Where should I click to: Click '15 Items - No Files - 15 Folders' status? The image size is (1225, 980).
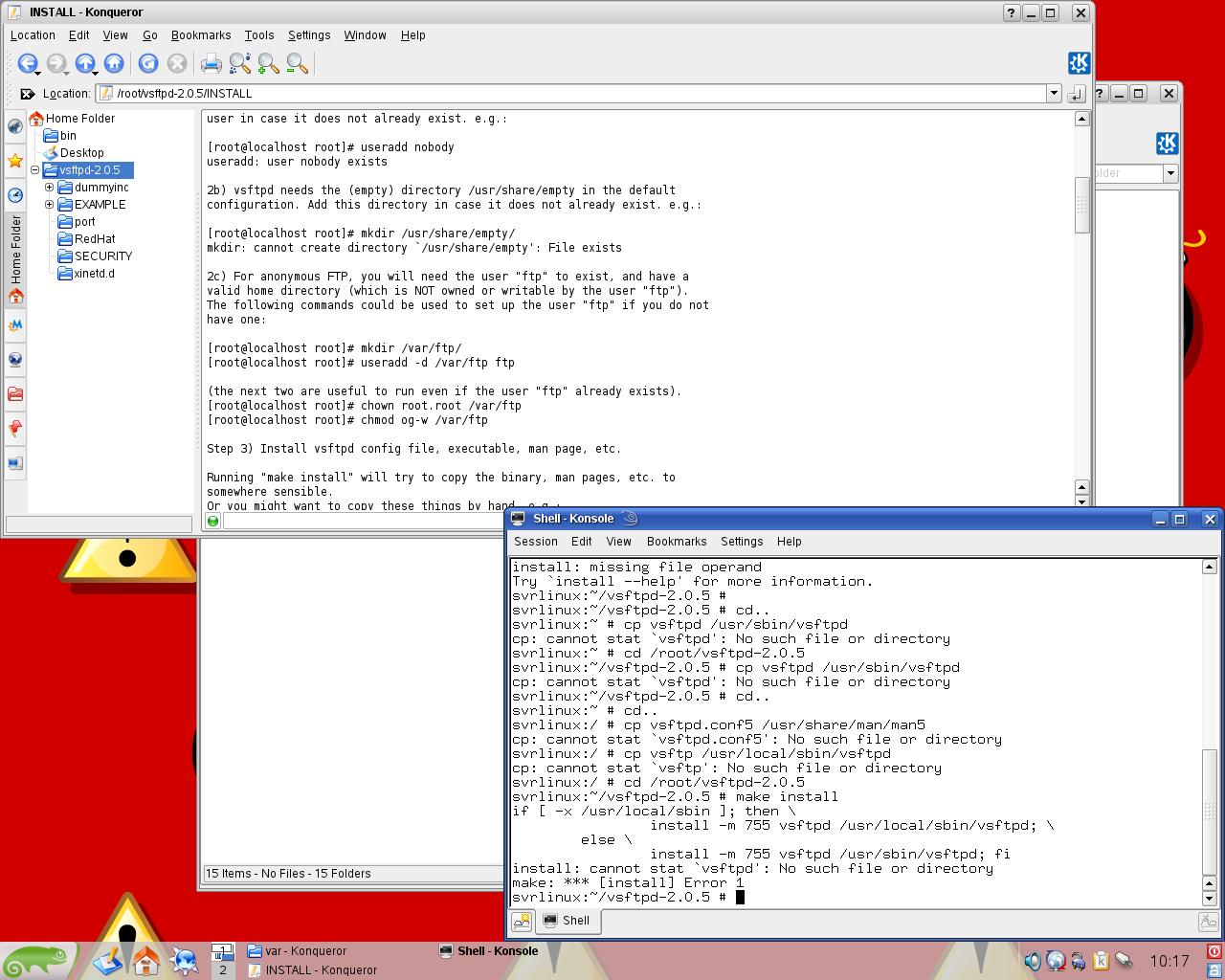tap(288, 874)
